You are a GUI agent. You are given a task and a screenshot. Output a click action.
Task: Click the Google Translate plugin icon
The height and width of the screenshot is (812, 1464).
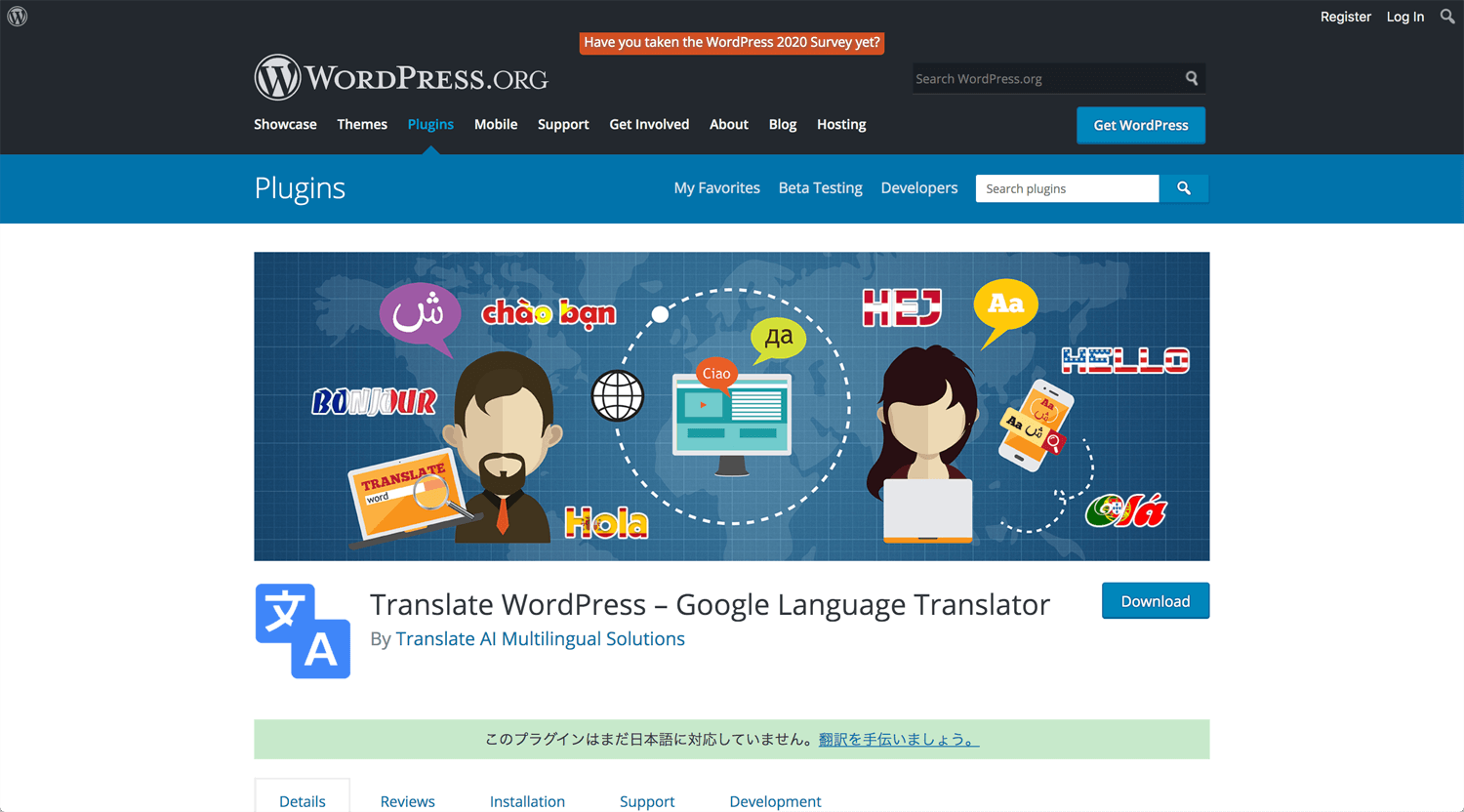303,630
